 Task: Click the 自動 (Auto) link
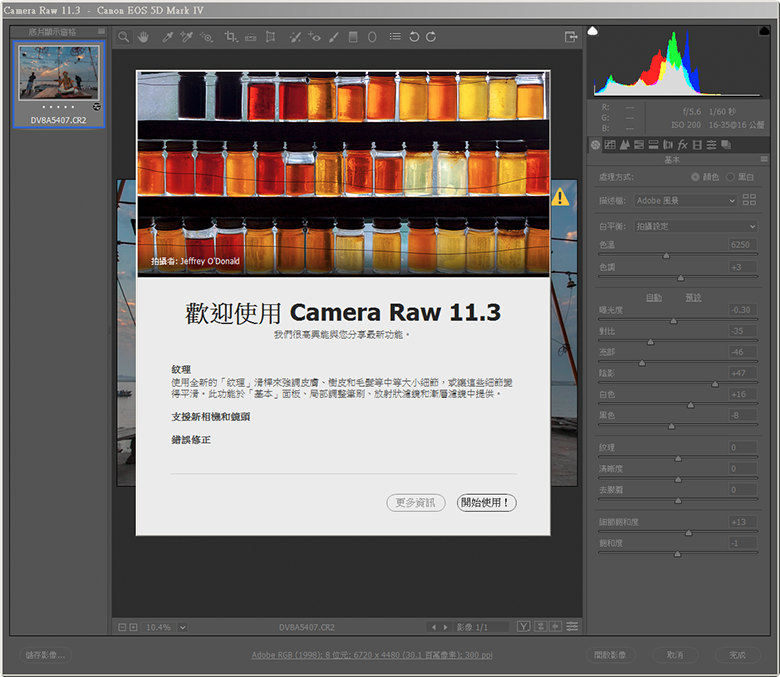click(x=654, y=297)
